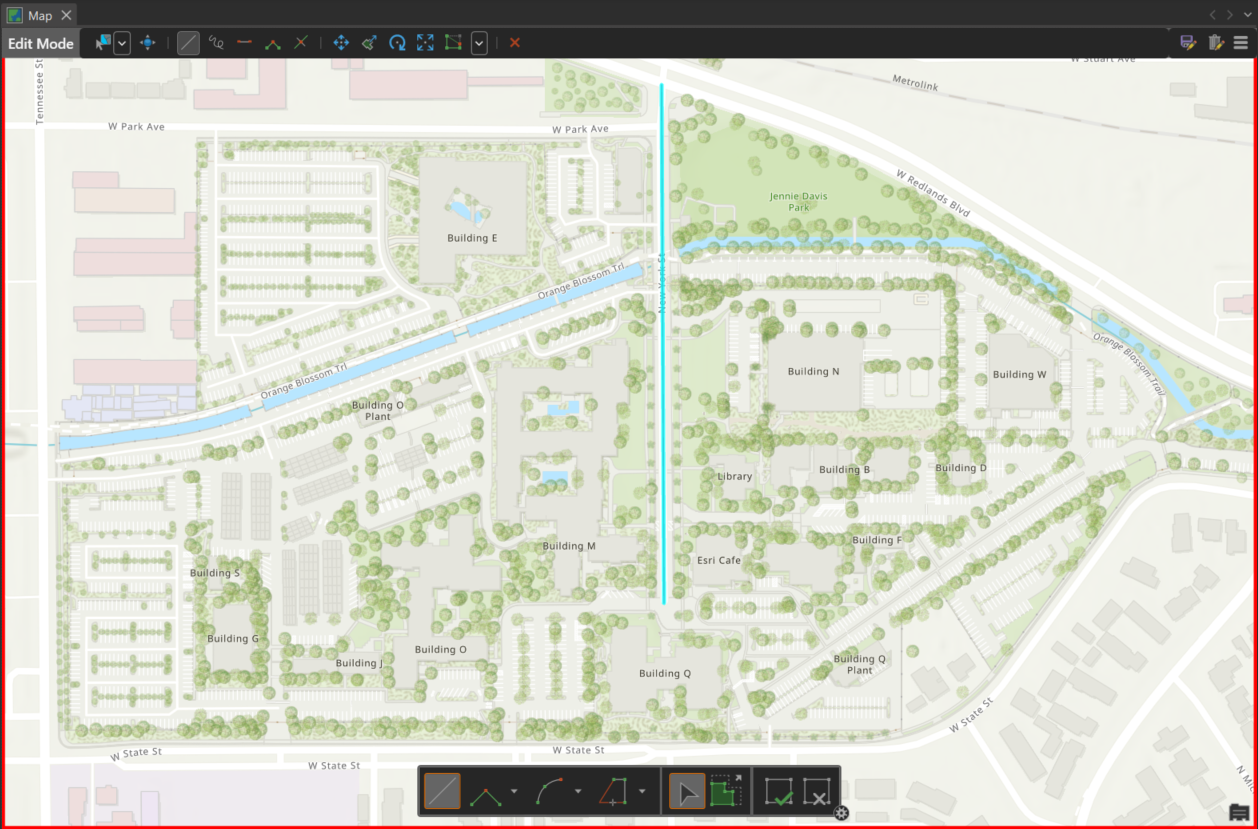The height and width of the screenshot is (829, 1258).
Task: Expand the tools gallery dropdown in top toolbar
Action: 479,43
